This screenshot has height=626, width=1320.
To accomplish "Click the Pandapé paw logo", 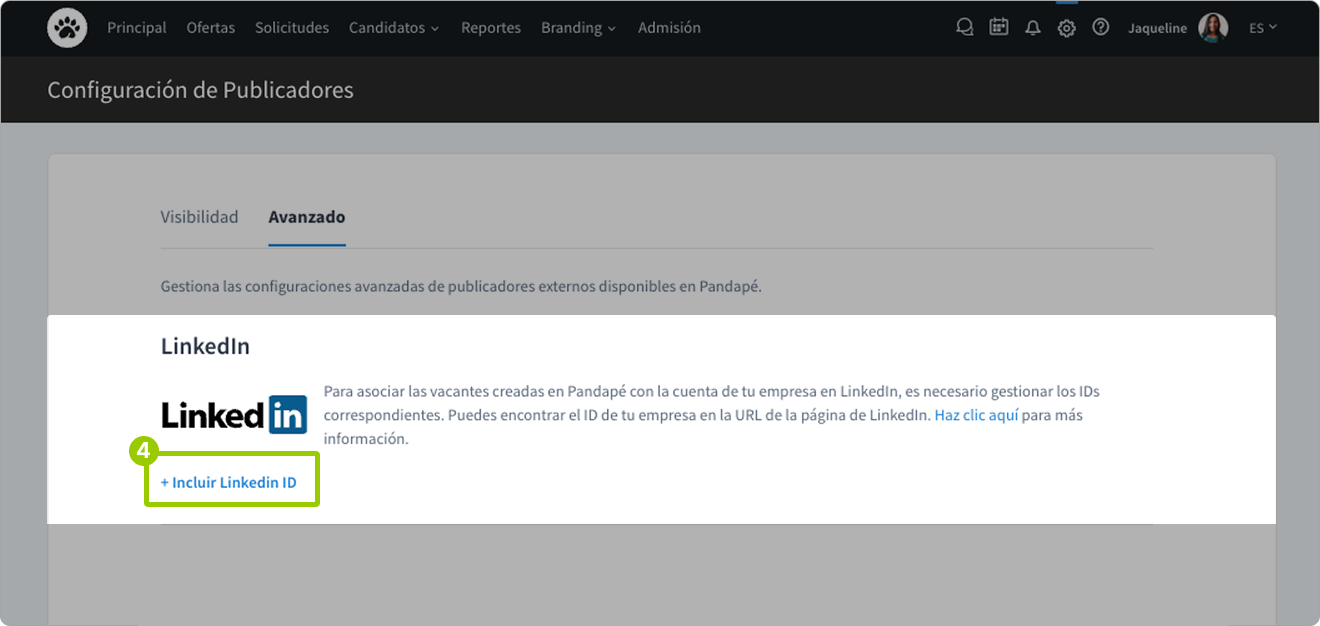I will [66, 27].
